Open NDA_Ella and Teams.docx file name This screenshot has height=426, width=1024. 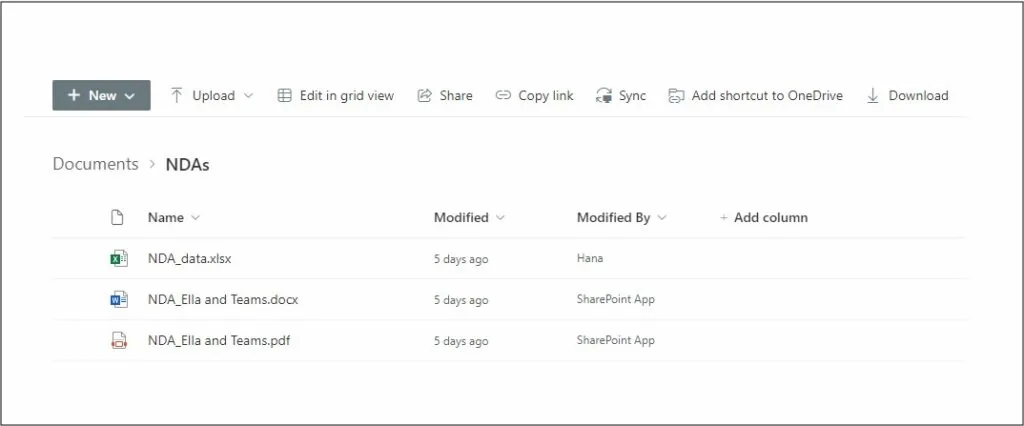[x=223, y=299]
